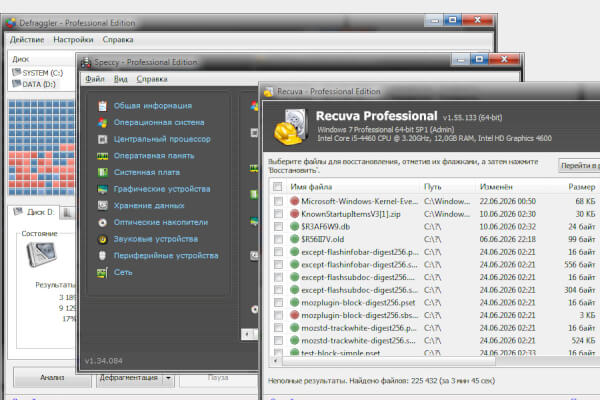Viewport: 600px width, 400px height.
Task: Click the Defraggler title bar icon
Action: point(11,23)
